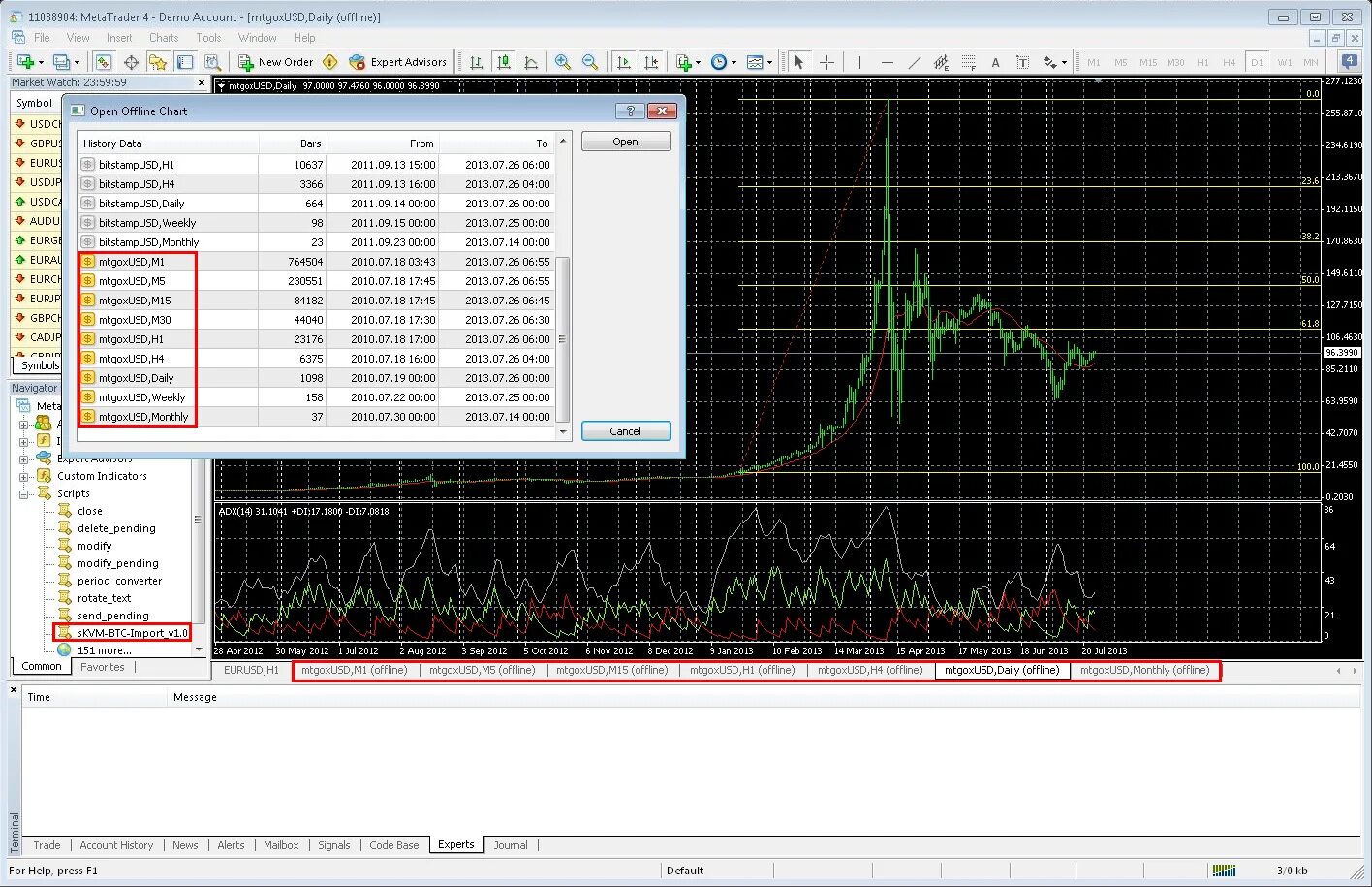Switch chart to line chart icon
Image resolution: width=1372 pixels, height=887 pixels.
(531, 62)
